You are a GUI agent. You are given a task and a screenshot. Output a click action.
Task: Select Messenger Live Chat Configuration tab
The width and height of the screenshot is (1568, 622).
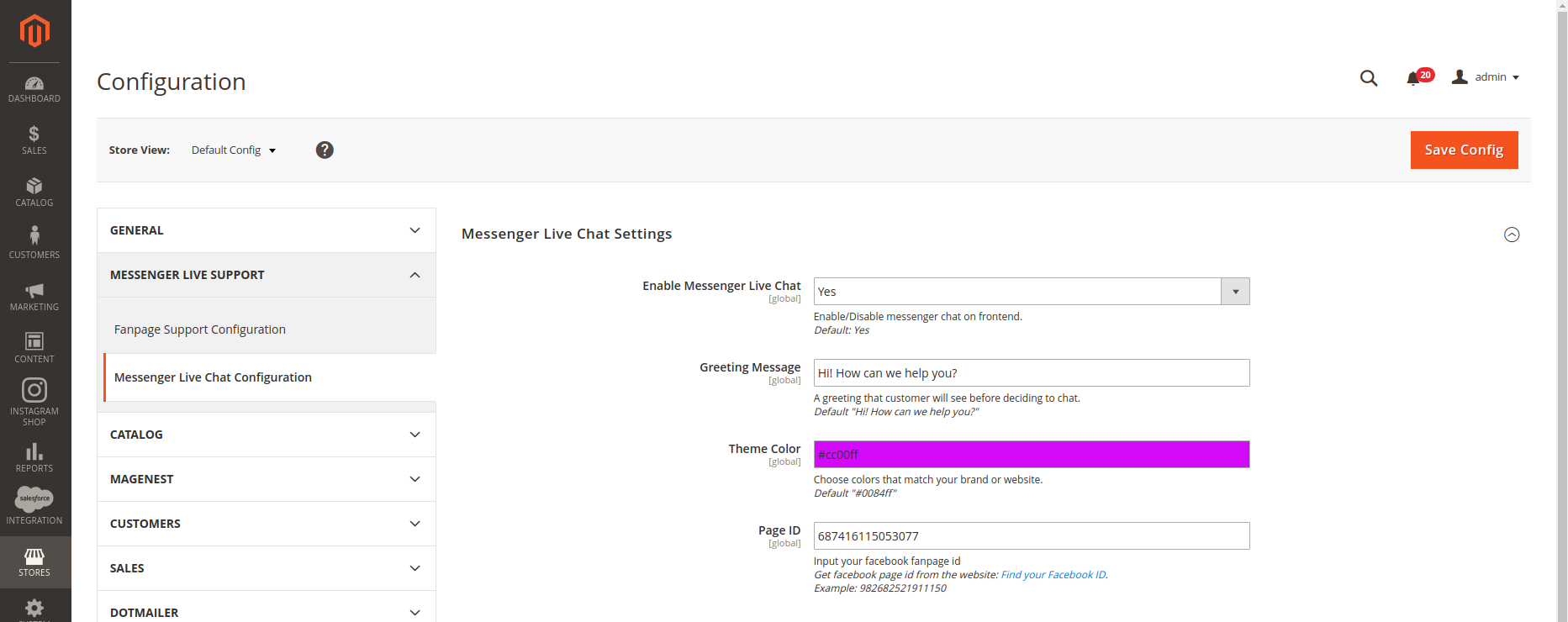click(x=213, y=377)
